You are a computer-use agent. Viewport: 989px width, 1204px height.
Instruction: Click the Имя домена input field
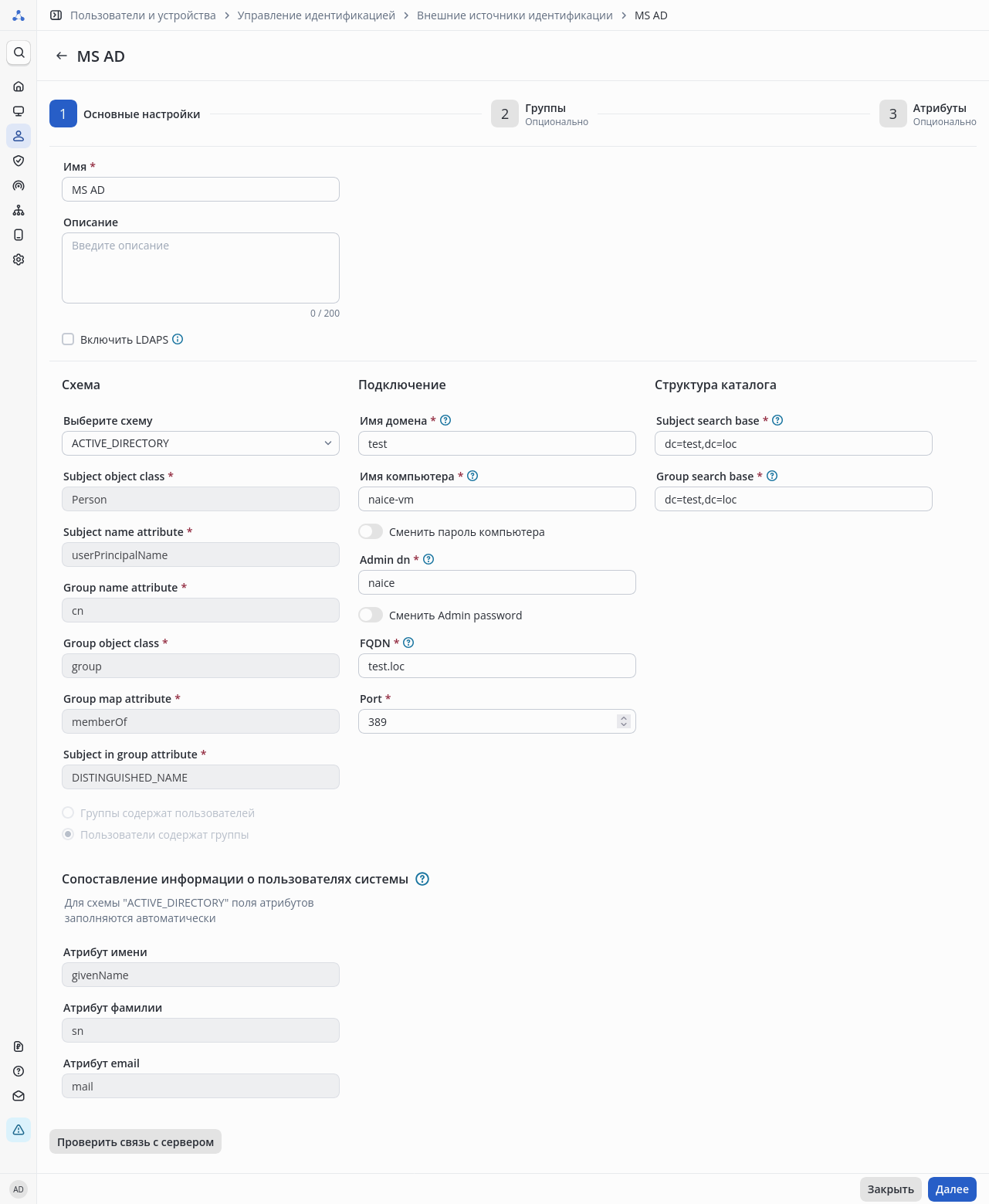pyautogui.click(x=497, y=443)
